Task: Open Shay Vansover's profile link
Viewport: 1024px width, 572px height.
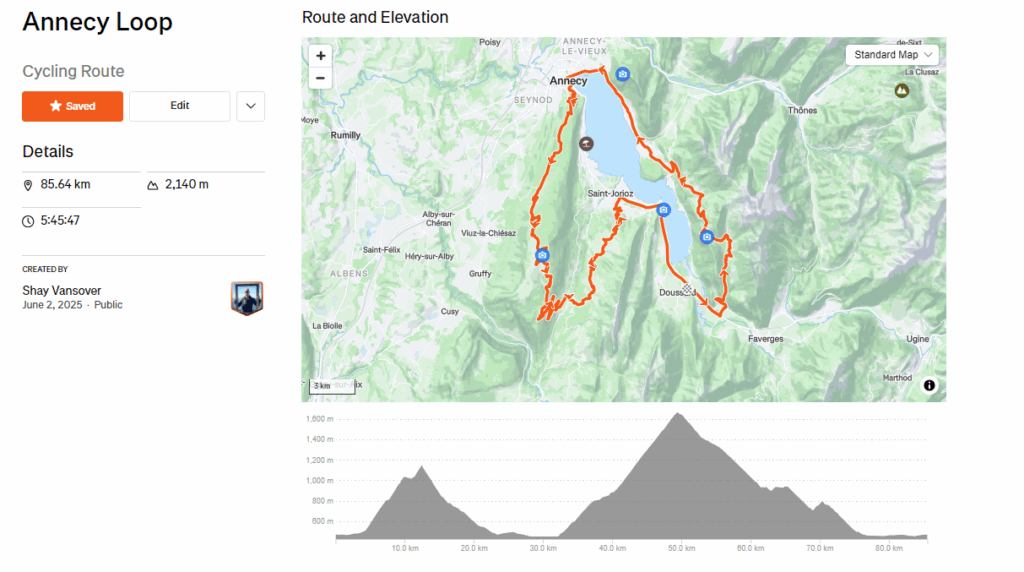Action: (62, 290)
